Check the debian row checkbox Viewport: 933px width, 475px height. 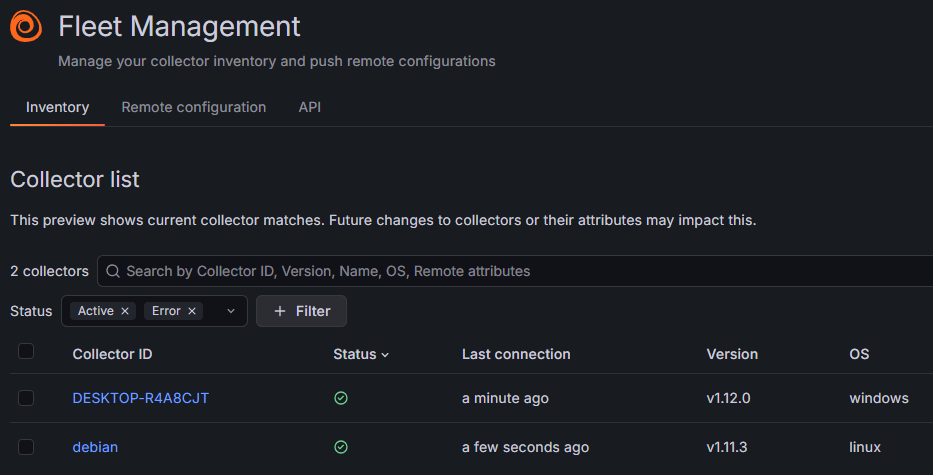(26, 447)
